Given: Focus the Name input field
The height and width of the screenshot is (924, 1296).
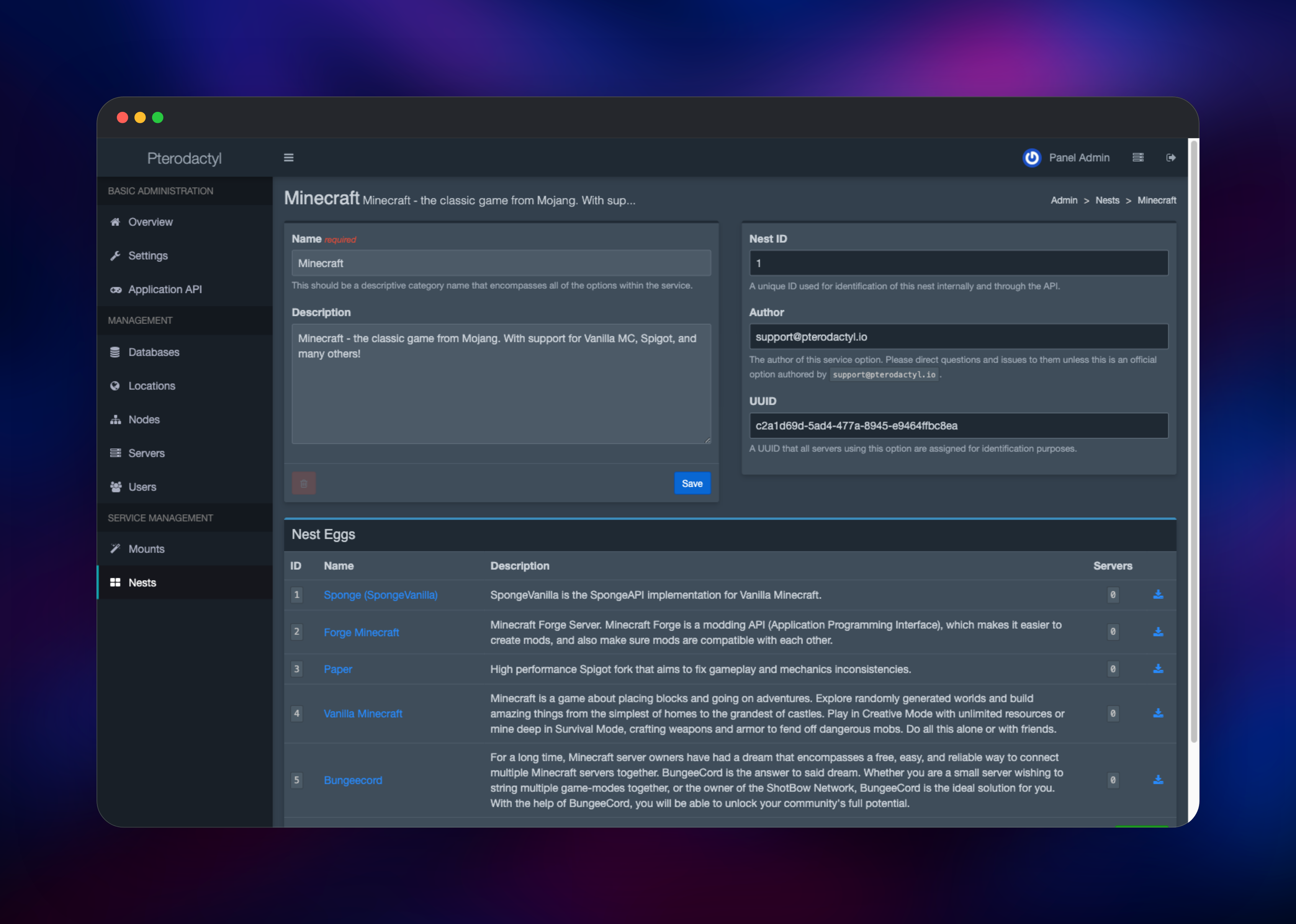Looking at the screenshot, I should [501, 263].
